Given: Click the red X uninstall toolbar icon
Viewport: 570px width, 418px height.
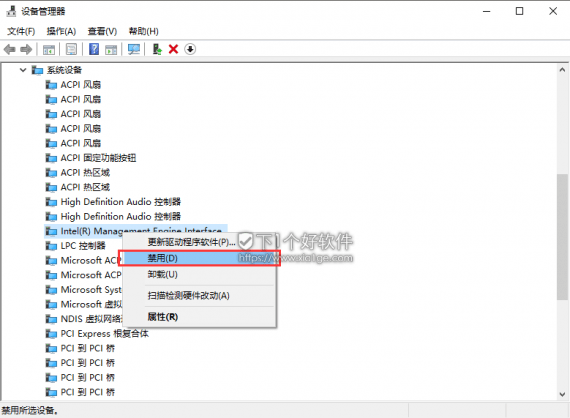Looking at the screenshot, I should pyautogui.click(x=173, y=49).
